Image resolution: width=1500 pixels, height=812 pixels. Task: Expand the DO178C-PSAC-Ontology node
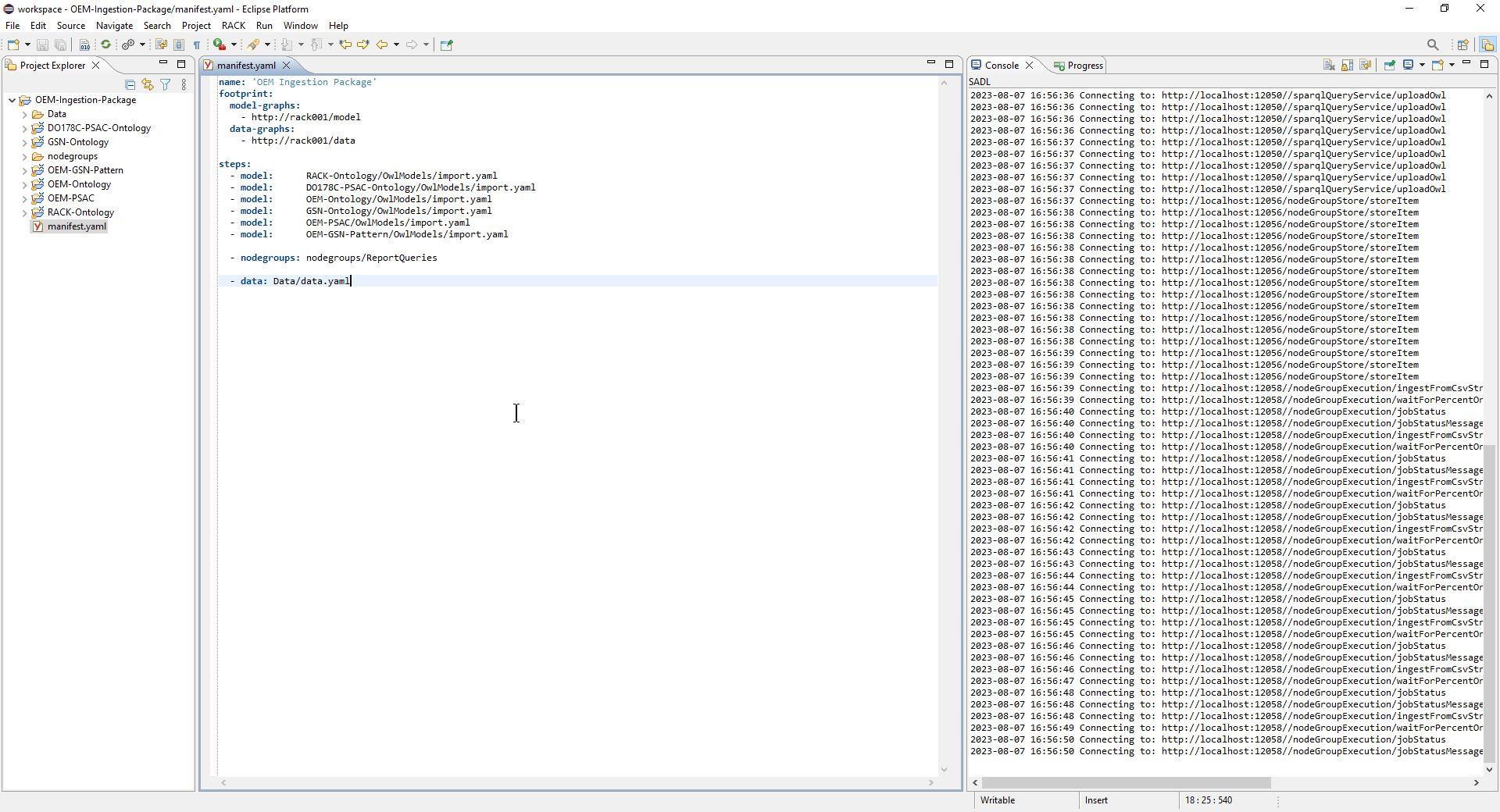pos(24,128)
